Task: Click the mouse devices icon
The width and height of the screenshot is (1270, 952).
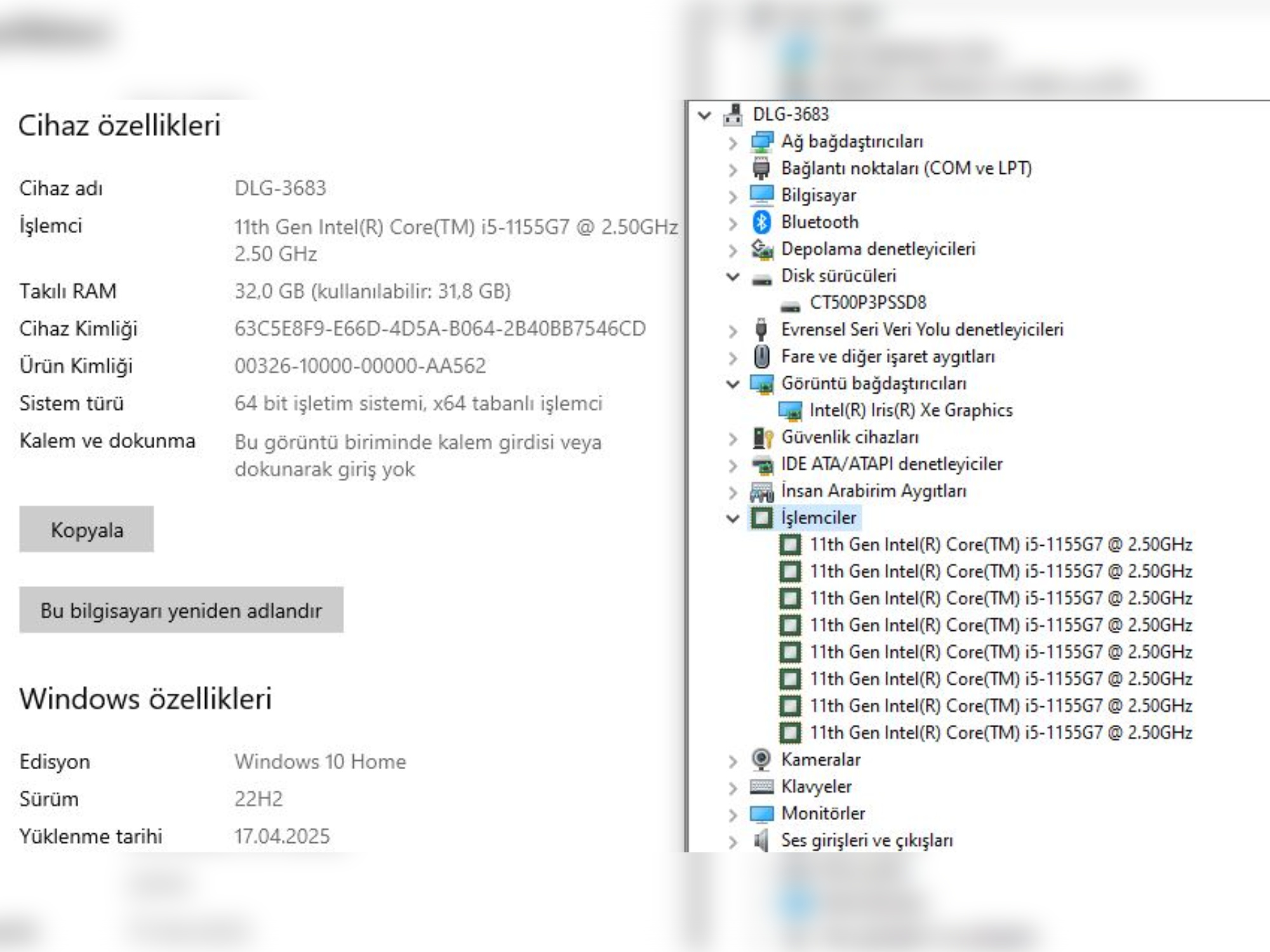Action: pyautogui.click(x=761, y=356)
